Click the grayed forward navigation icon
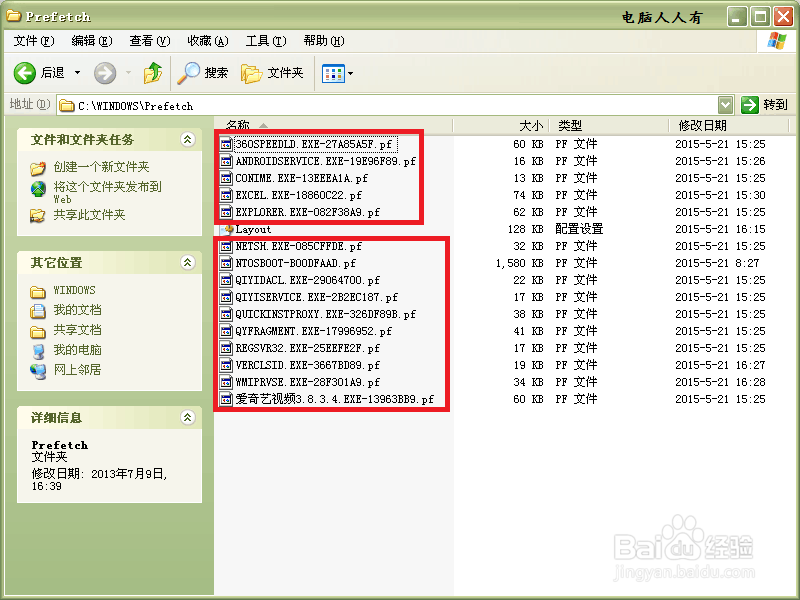 click(x=104, y=71)
